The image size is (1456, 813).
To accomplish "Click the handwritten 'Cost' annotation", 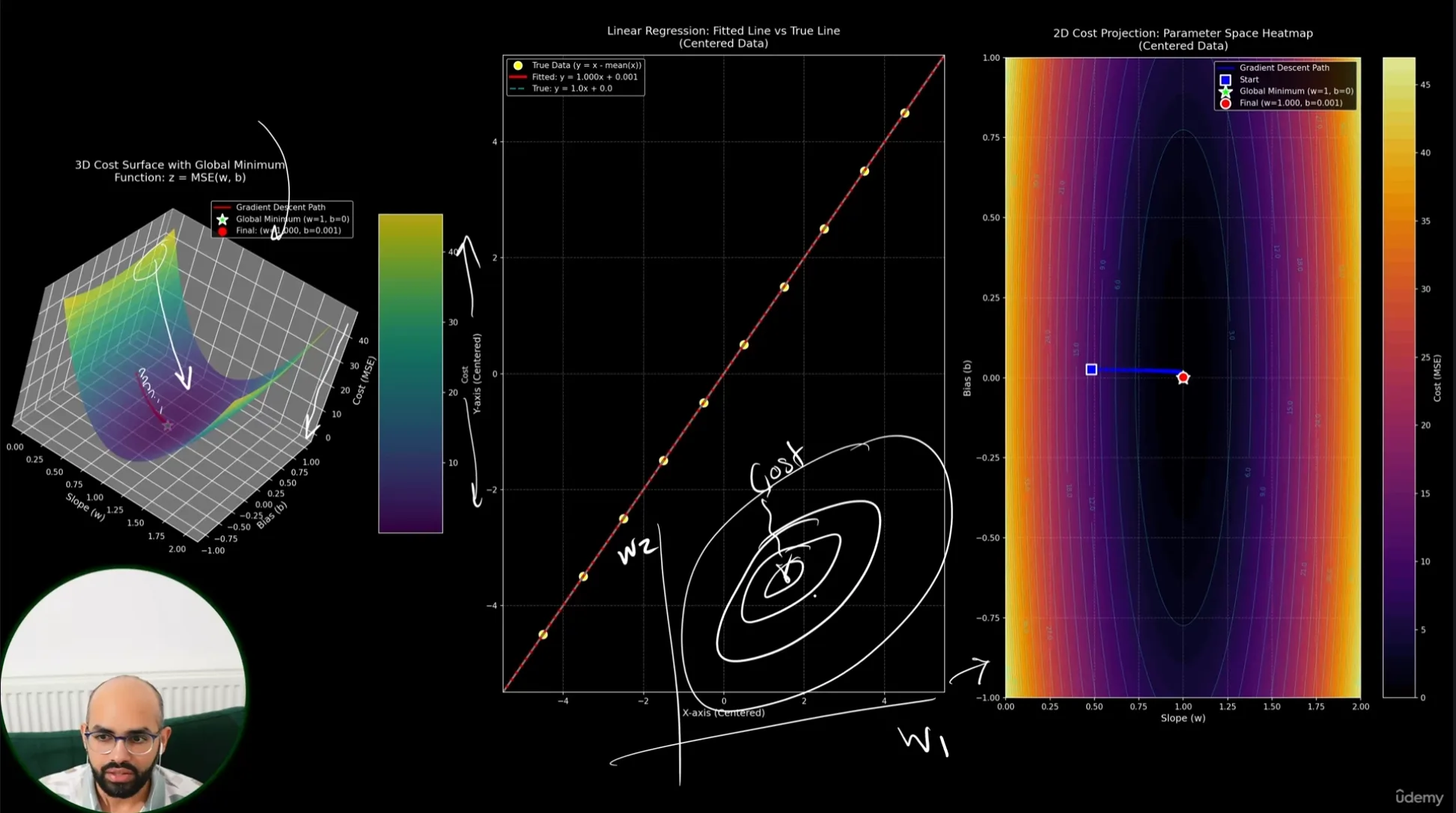I will 776,469.
